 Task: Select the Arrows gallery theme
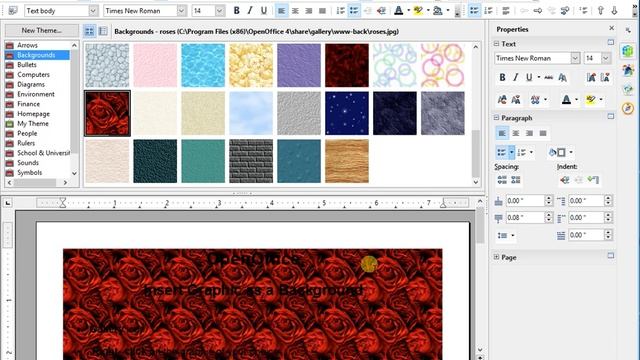[27, 45]
